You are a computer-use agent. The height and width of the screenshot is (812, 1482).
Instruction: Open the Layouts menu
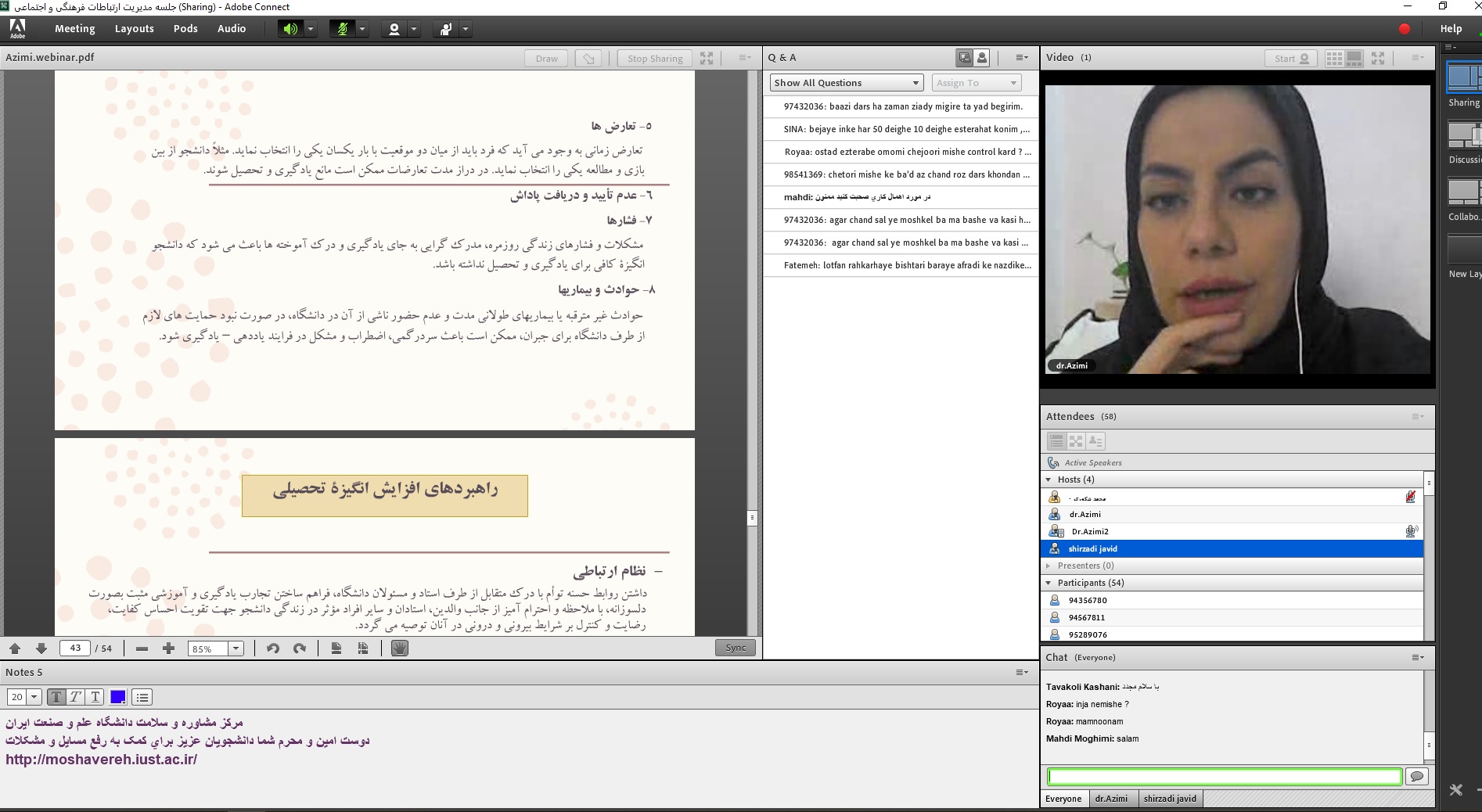point(134,29)
